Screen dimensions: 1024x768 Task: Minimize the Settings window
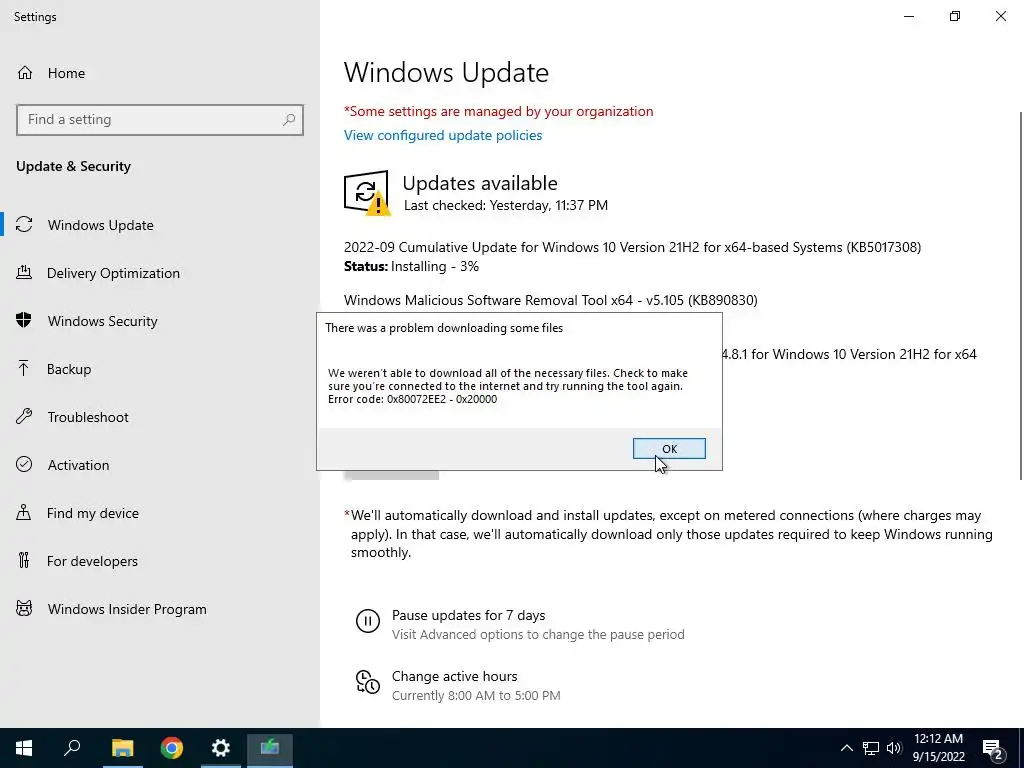(x=908, y=16)
